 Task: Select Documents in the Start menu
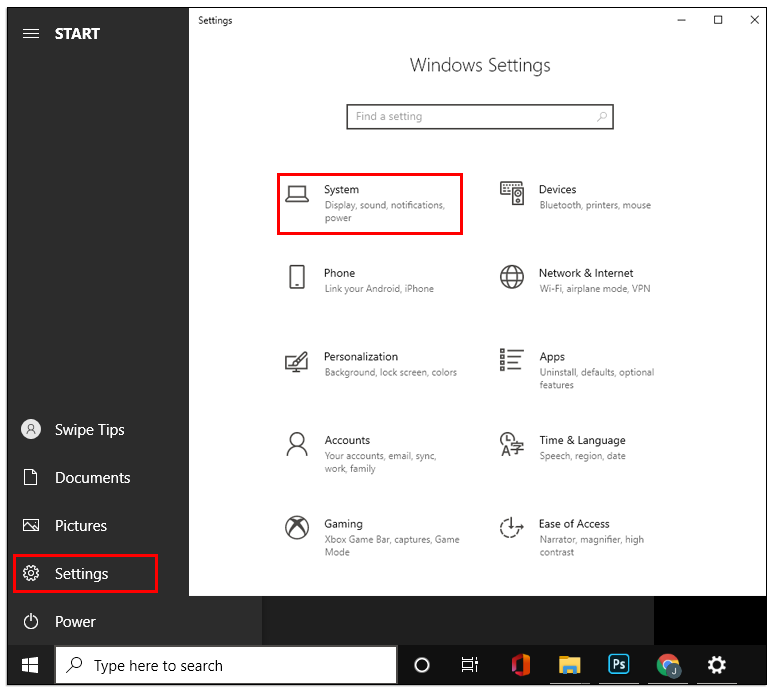pyautogui.click(x=92, y=477)
